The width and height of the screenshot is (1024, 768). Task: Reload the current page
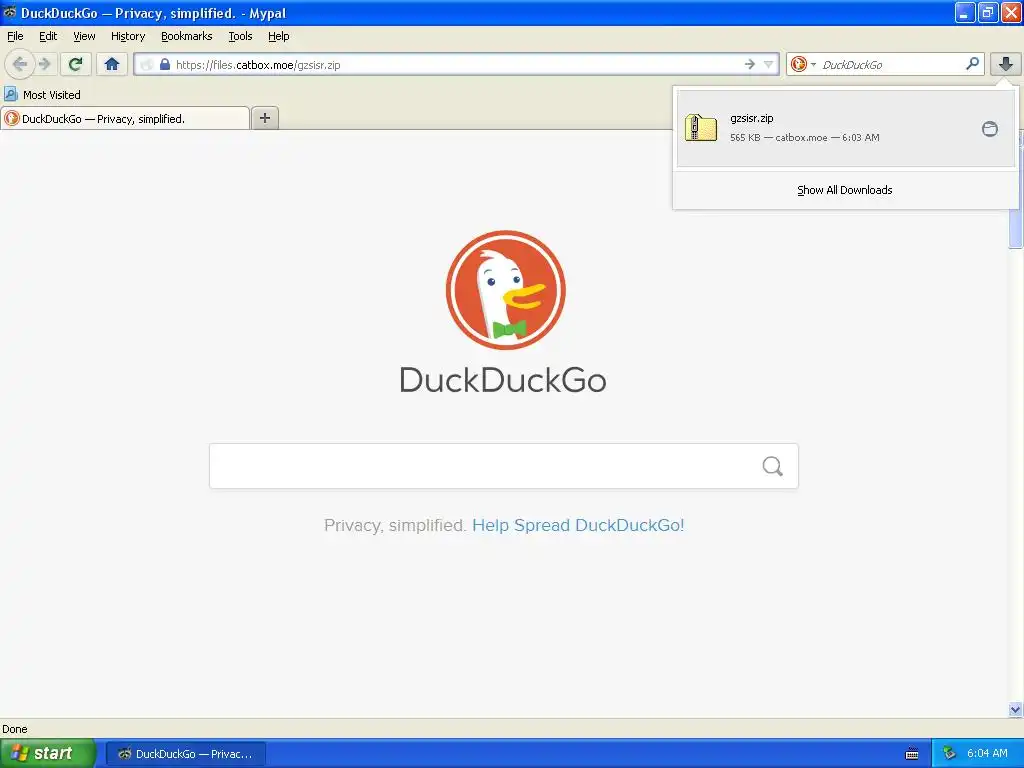click(75, 64)
